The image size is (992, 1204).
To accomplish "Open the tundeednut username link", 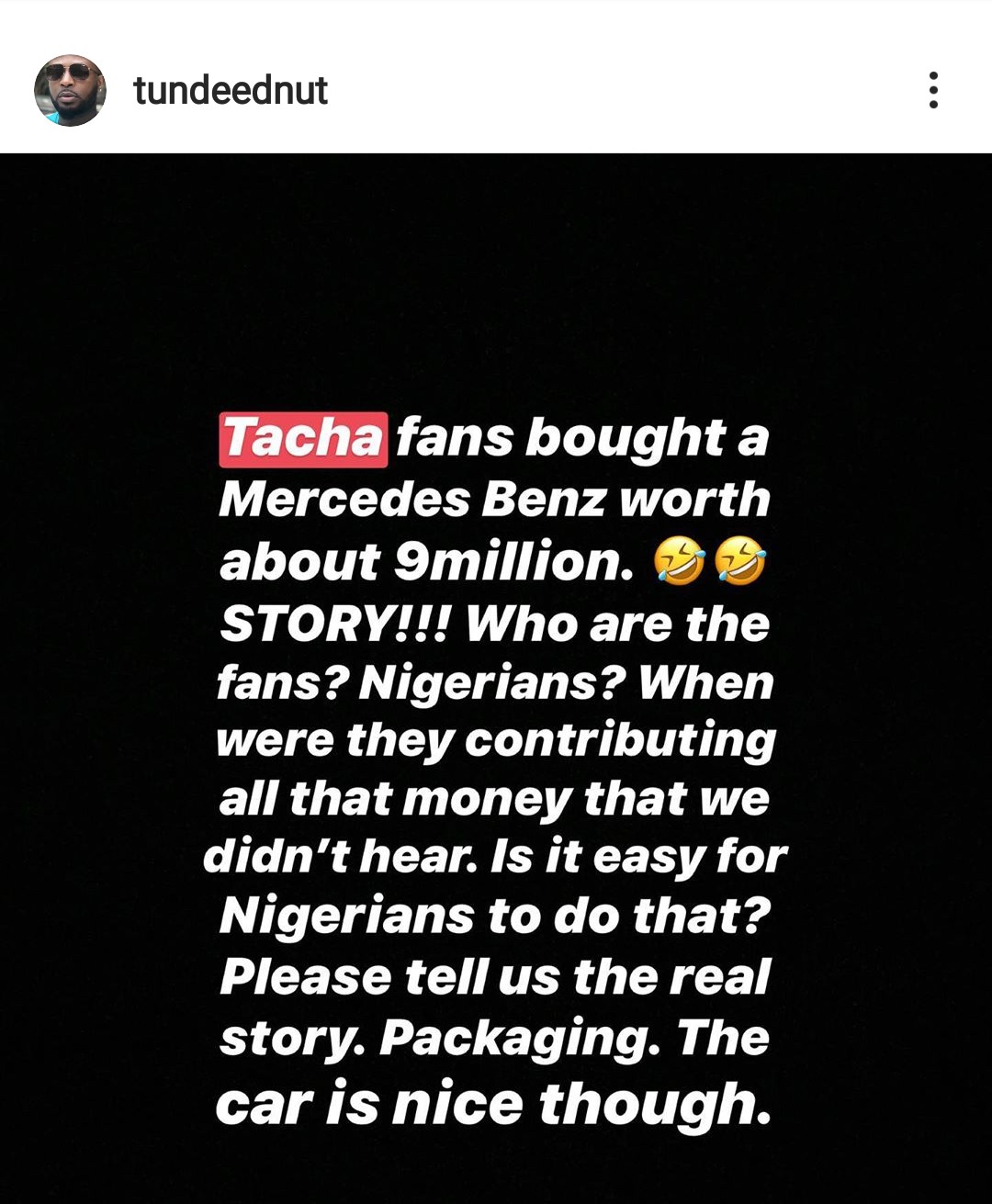I will coord(231,90).
